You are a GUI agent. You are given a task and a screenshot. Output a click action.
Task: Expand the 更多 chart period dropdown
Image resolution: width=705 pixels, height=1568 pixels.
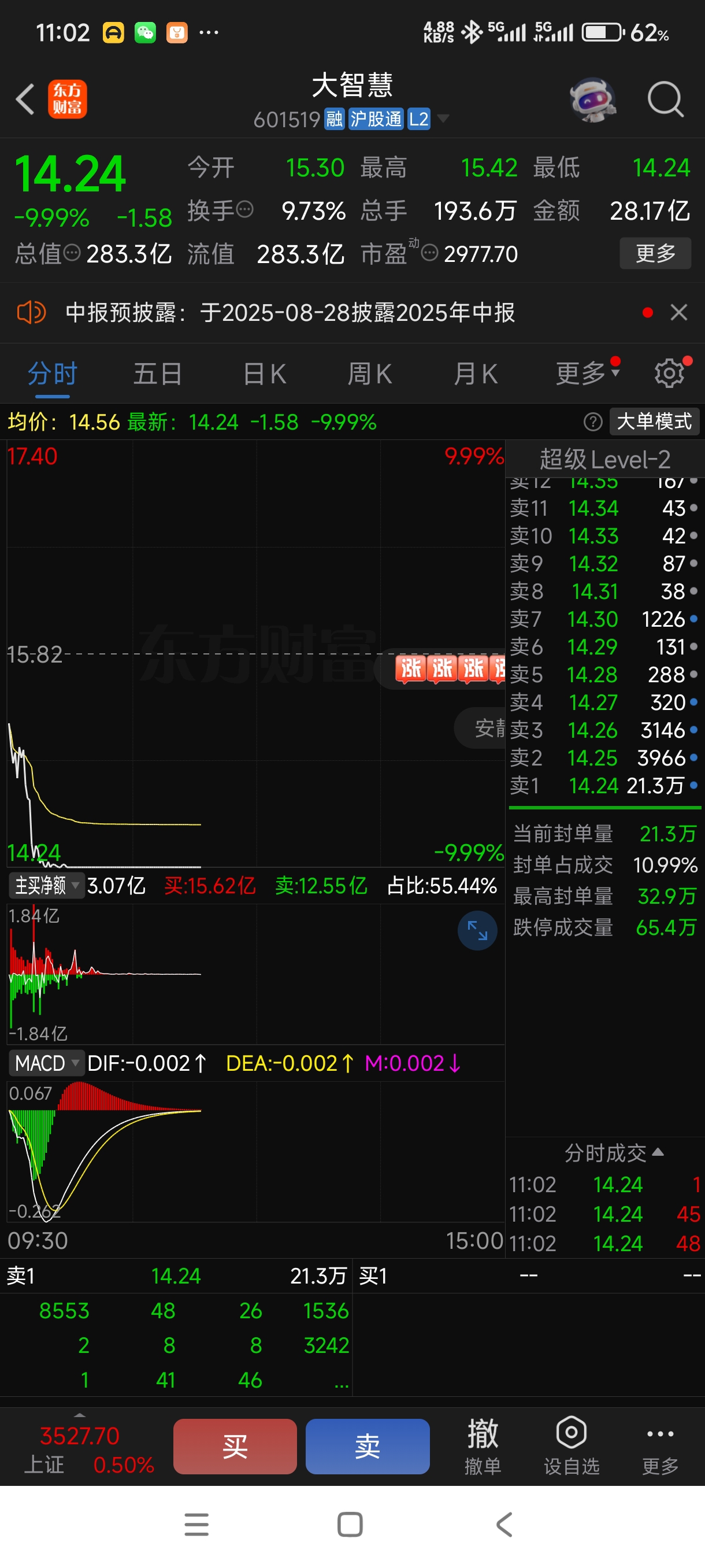pyautogui.click(x=587, y=372)
